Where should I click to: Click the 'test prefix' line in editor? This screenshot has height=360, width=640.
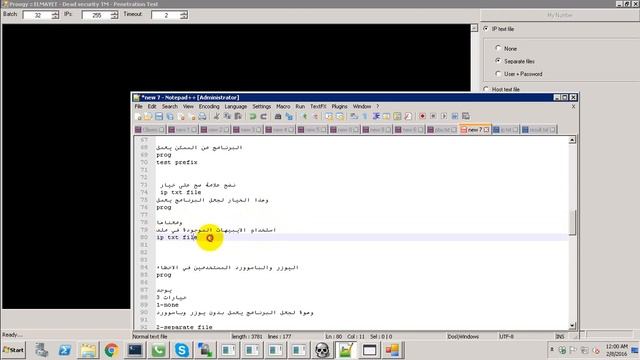pos(177,162)
